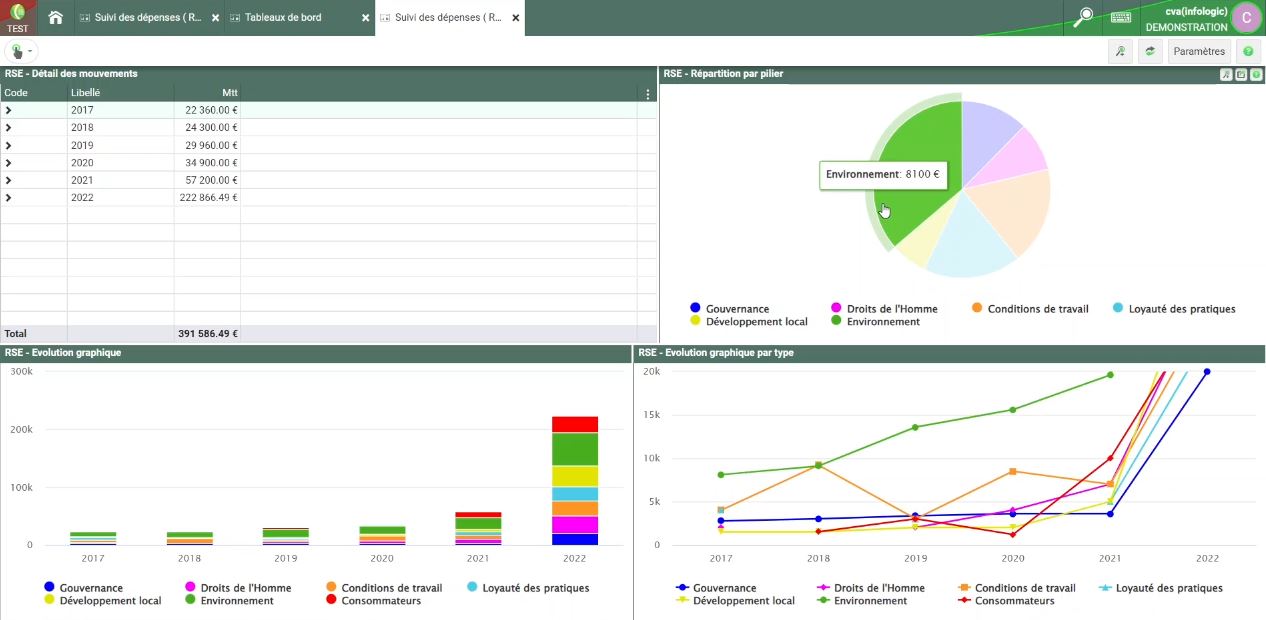Toggle Conditions de travail in bar chart legend

tap(383, 588)
